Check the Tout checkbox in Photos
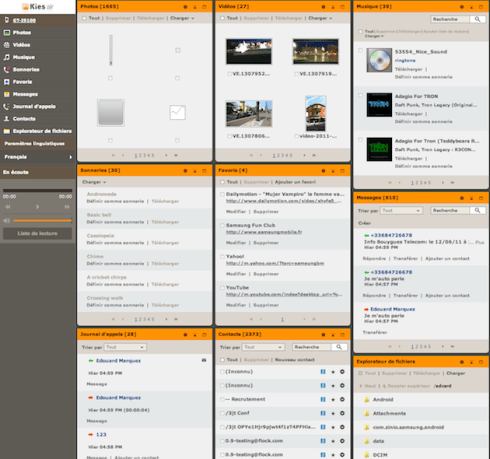Viewport: 490px width, 459px height. click(x=84, y=18)
